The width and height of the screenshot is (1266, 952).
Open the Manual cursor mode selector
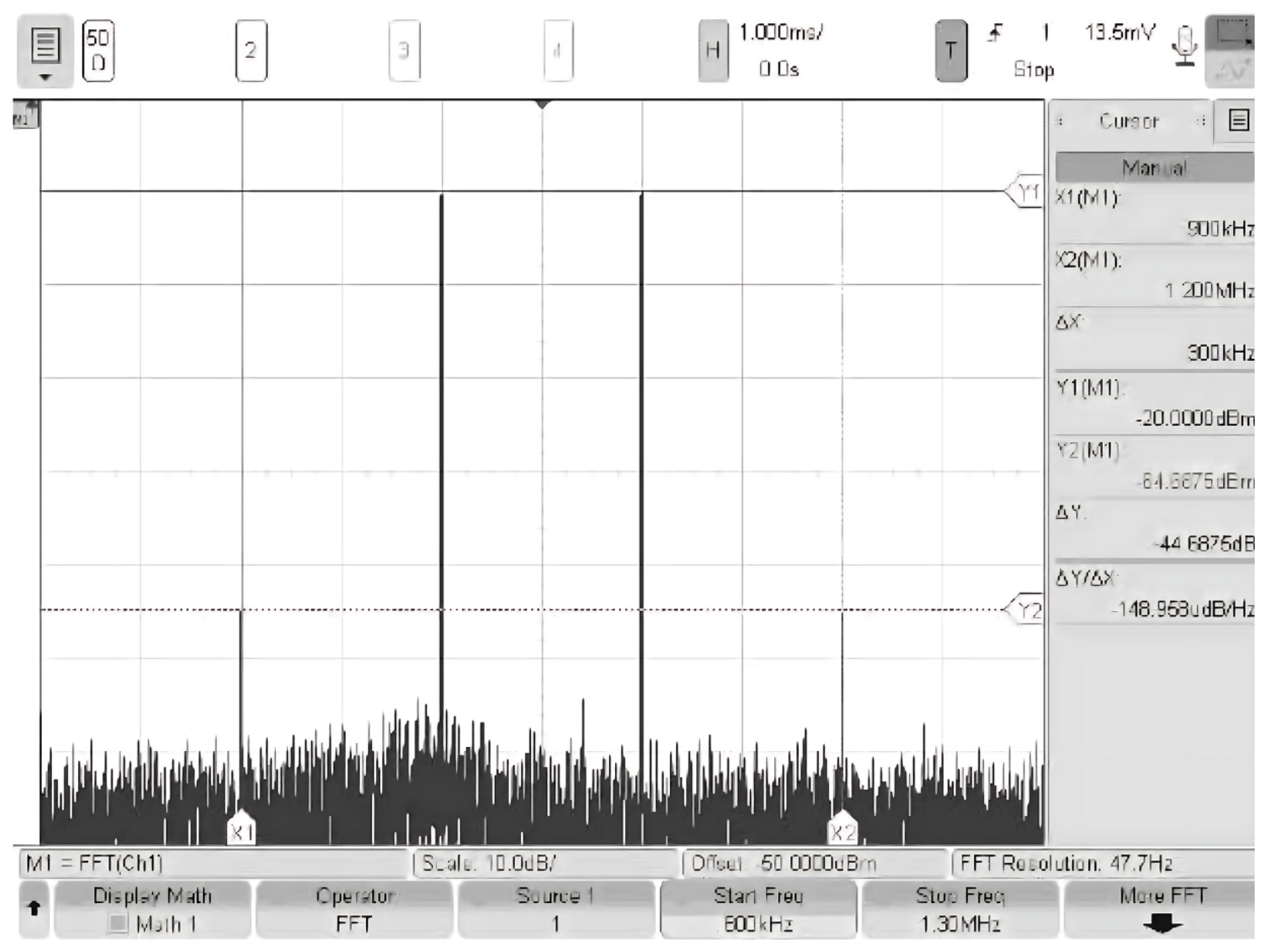[1154, 168]
